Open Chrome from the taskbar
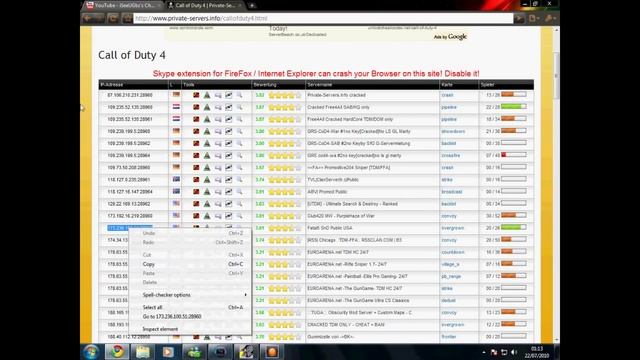Screen dimensions: 640x360 click(x=117, y=351)
